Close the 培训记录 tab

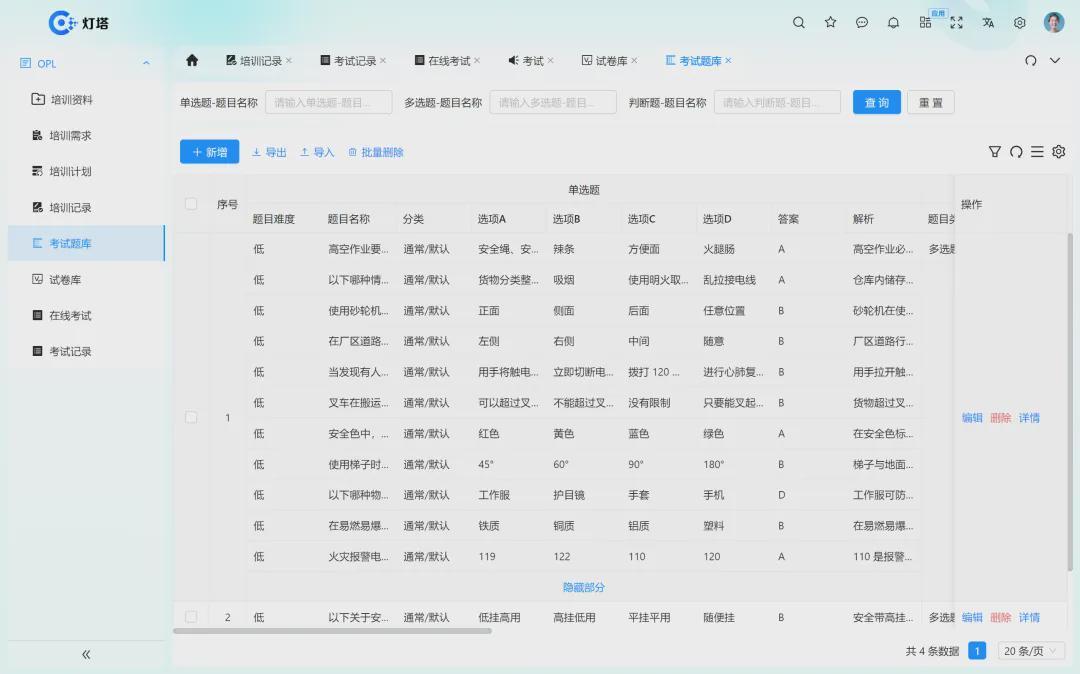(x=289, y=61)
